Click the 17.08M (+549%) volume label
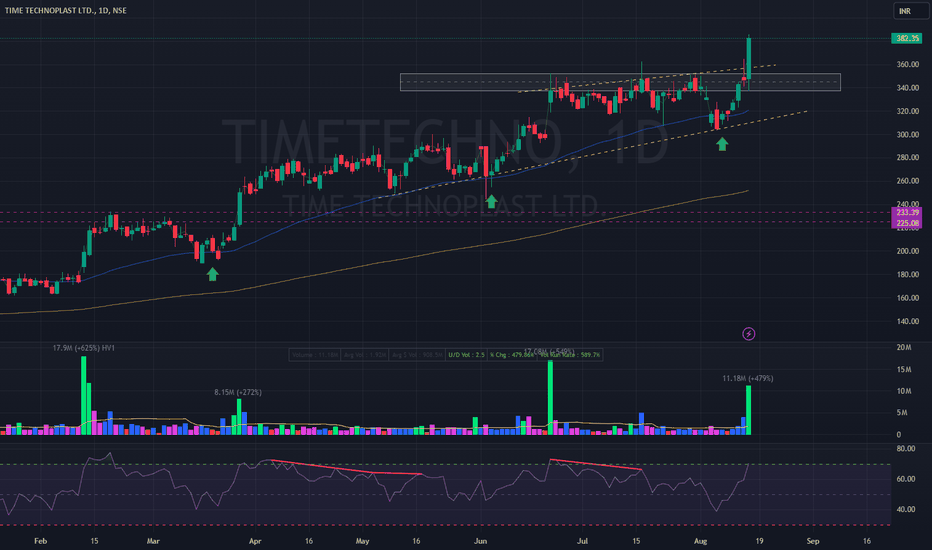Image resolution: width=932 pixels, height=550 pixels. (x=549, y=351)
